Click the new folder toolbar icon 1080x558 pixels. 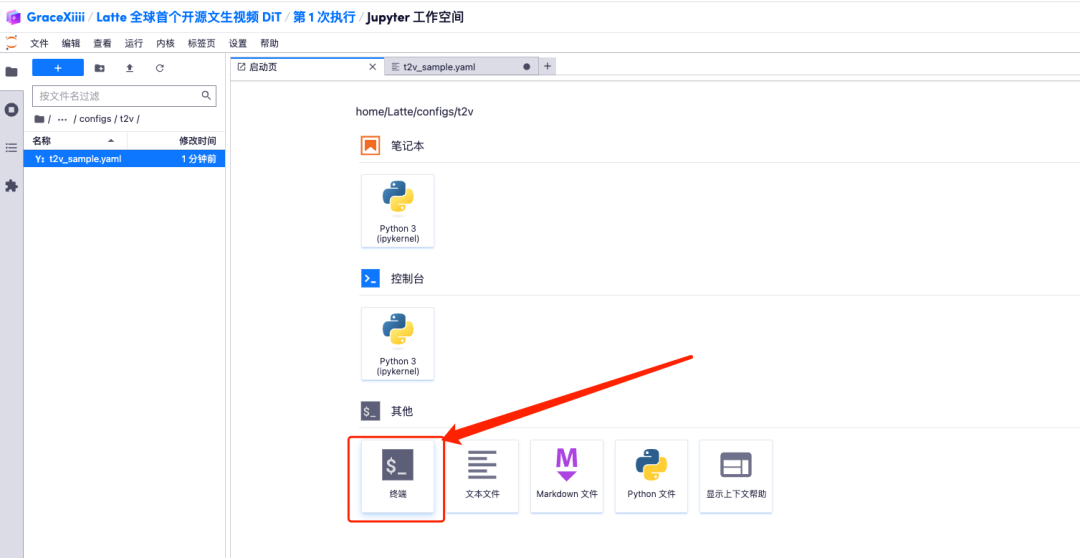tap(99, 68)
